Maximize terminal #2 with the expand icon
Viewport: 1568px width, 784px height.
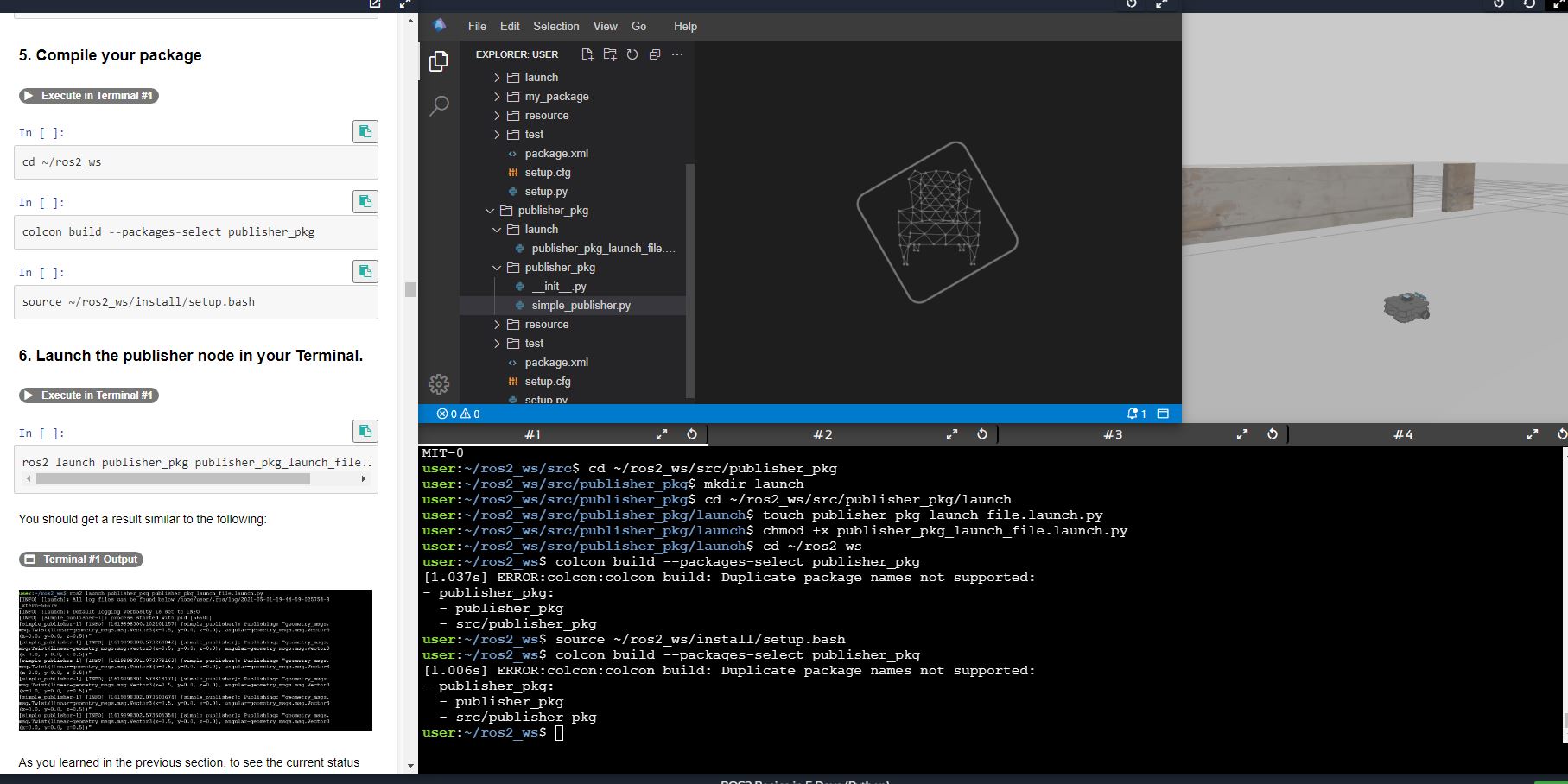pyautogui.click(x=952, y=434)
